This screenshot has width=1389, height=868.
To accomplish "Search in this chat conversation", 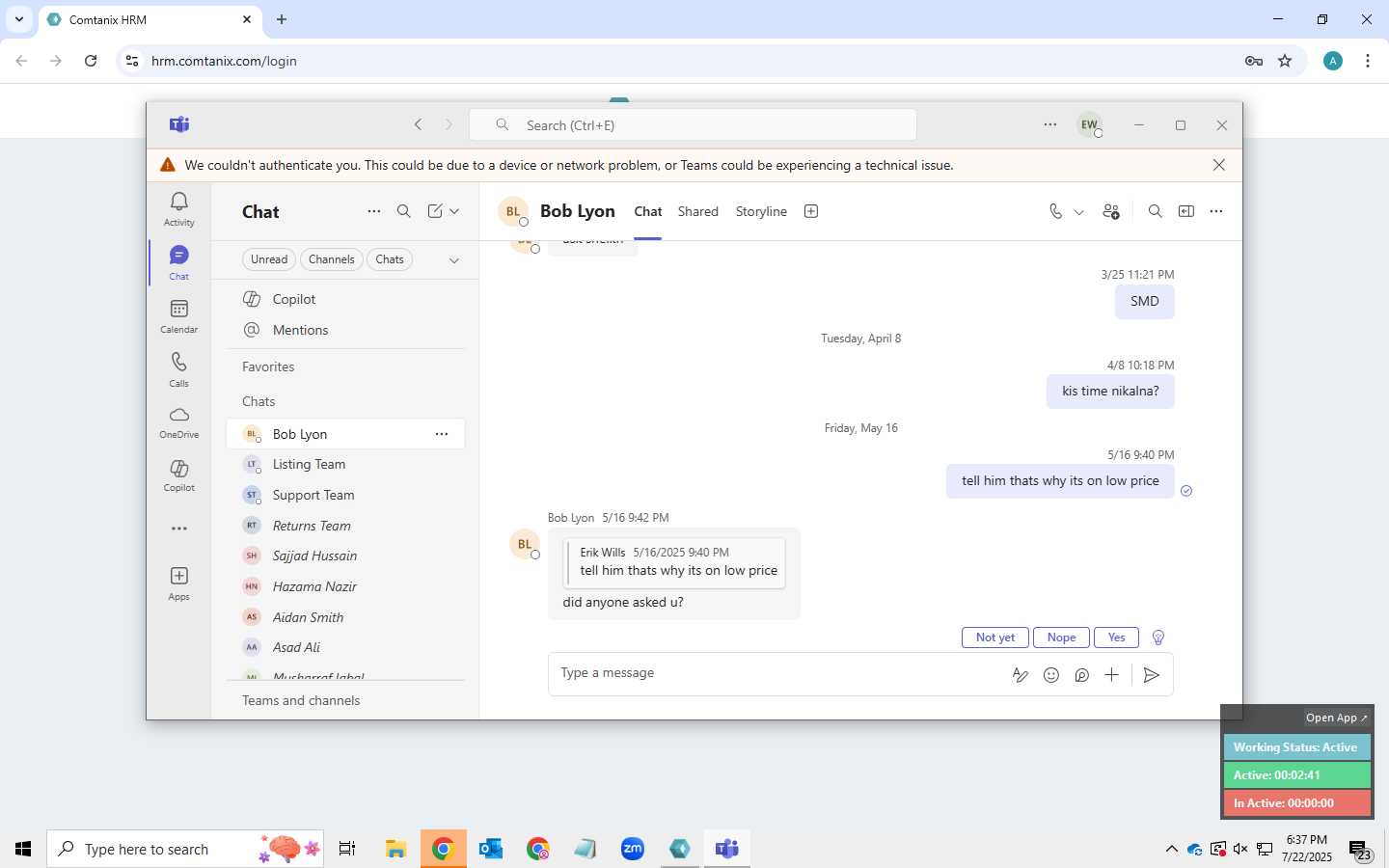I will 1155,211.
